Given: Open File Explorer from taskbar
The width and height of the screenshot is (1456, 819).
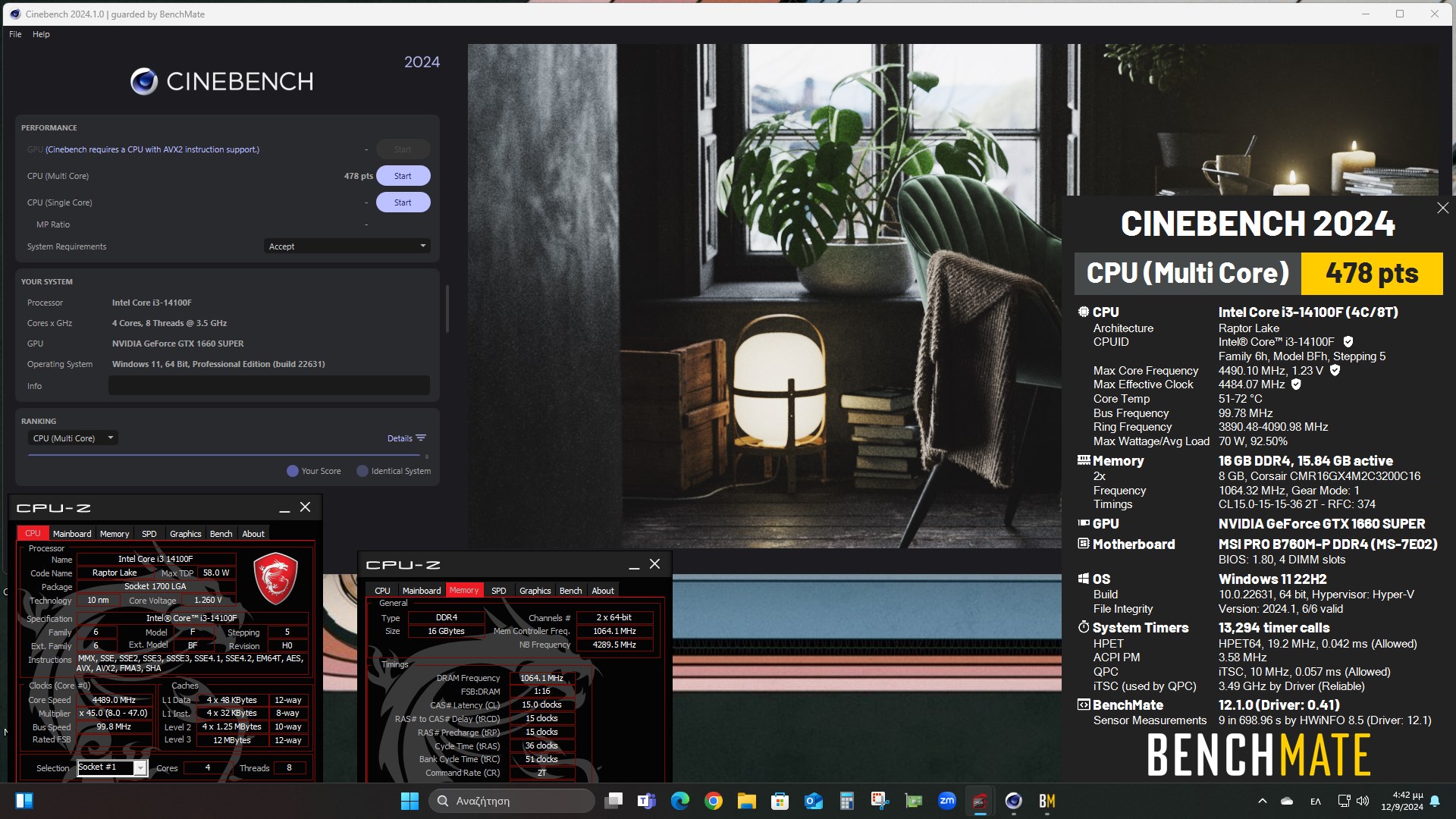Looking at the screenshot, I should [x=746, y=801].
